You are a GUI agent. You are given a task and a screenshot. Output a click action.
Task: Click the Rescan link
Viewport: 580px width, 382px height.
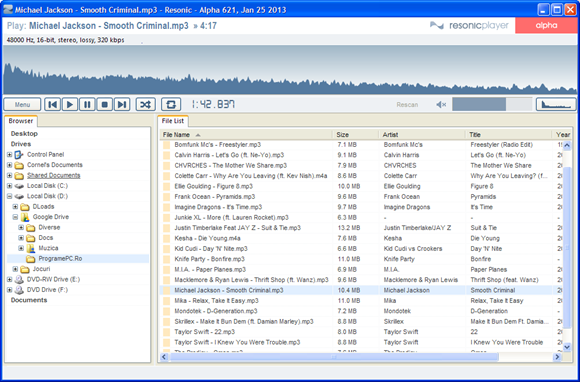(407, 105)
